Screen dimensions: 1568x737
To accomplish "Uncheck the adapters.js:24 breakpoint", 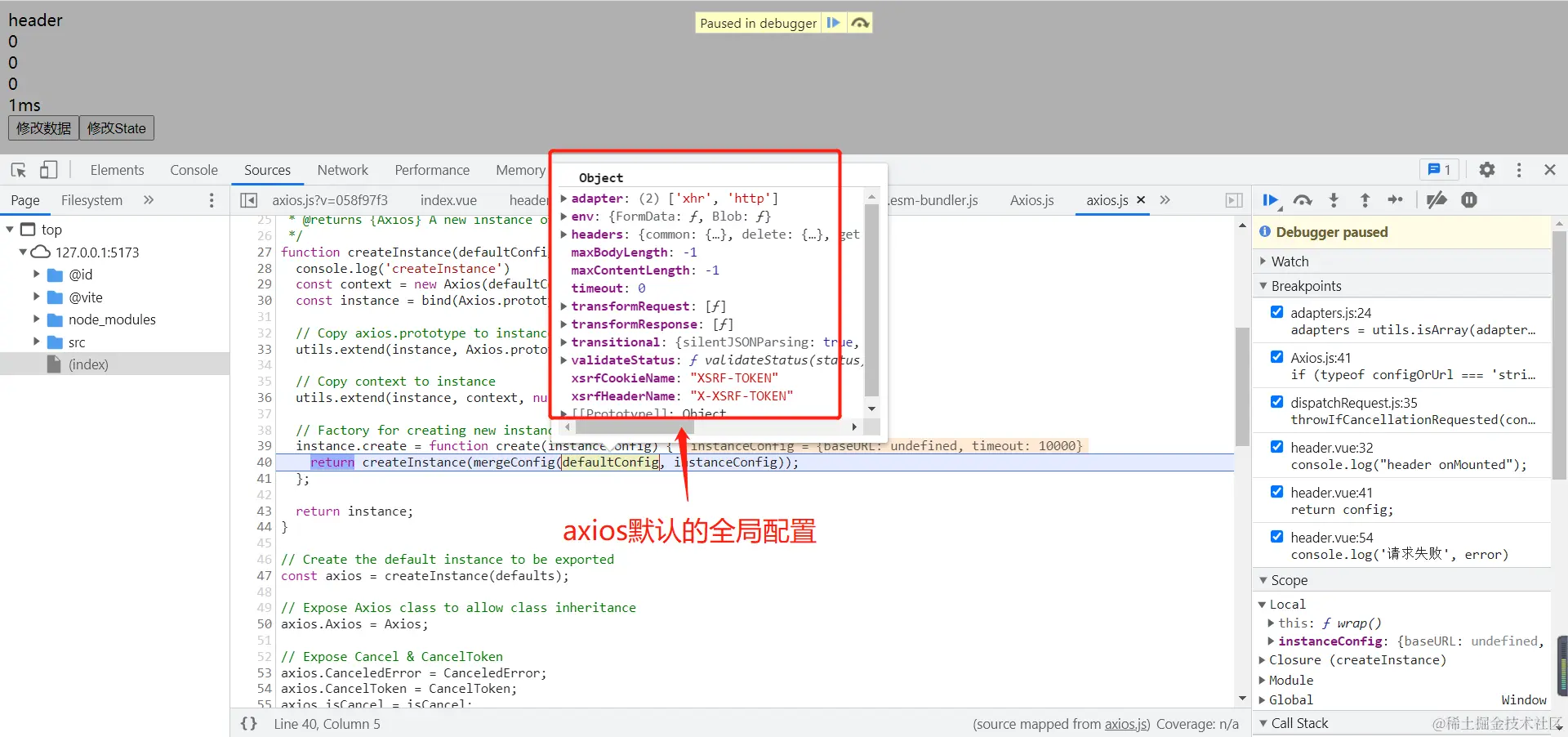I will tap(1277, 312).
